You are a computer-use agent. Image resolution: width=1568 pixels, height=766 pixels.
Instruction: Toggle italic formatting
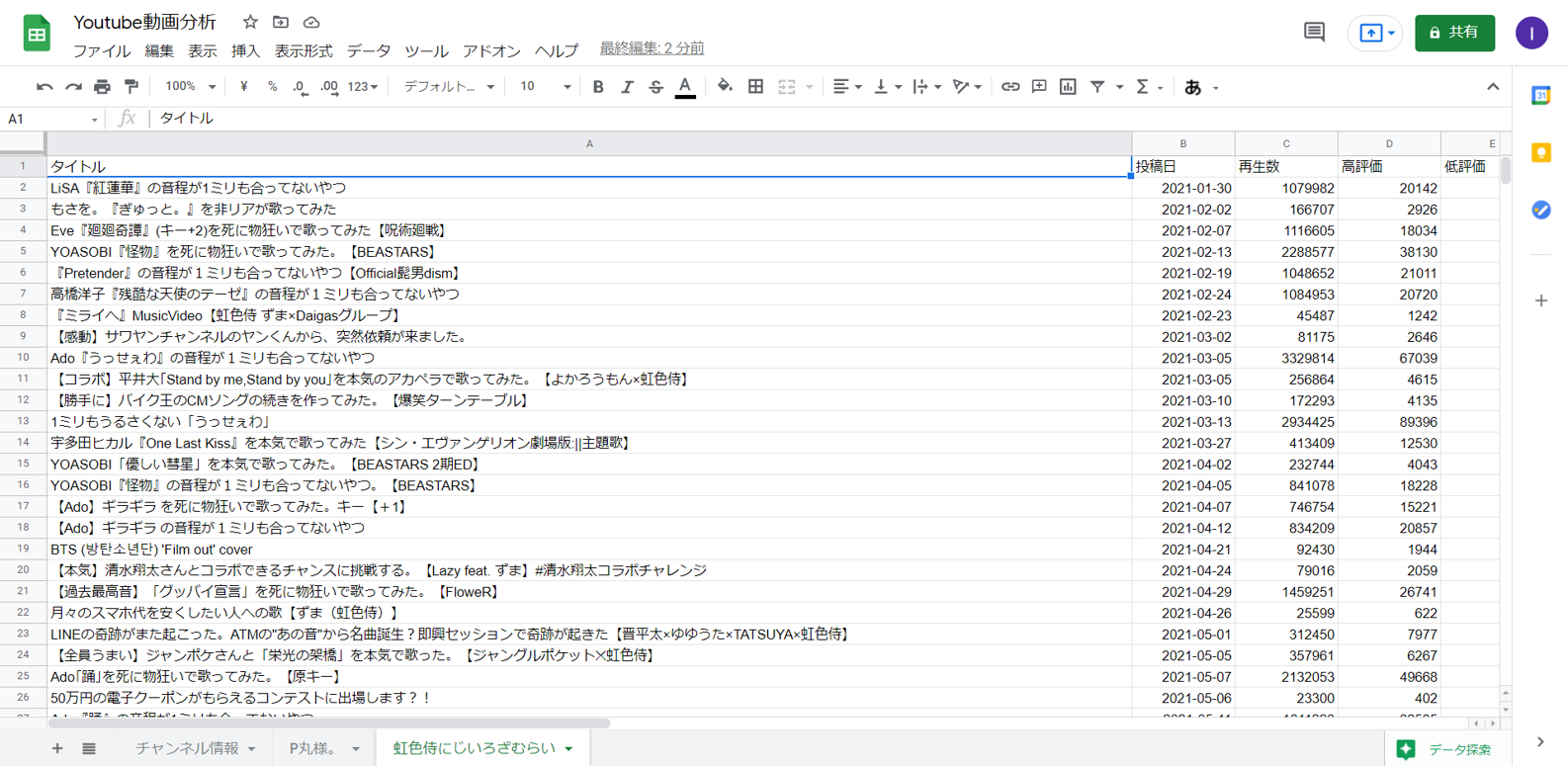pos(627,87)
